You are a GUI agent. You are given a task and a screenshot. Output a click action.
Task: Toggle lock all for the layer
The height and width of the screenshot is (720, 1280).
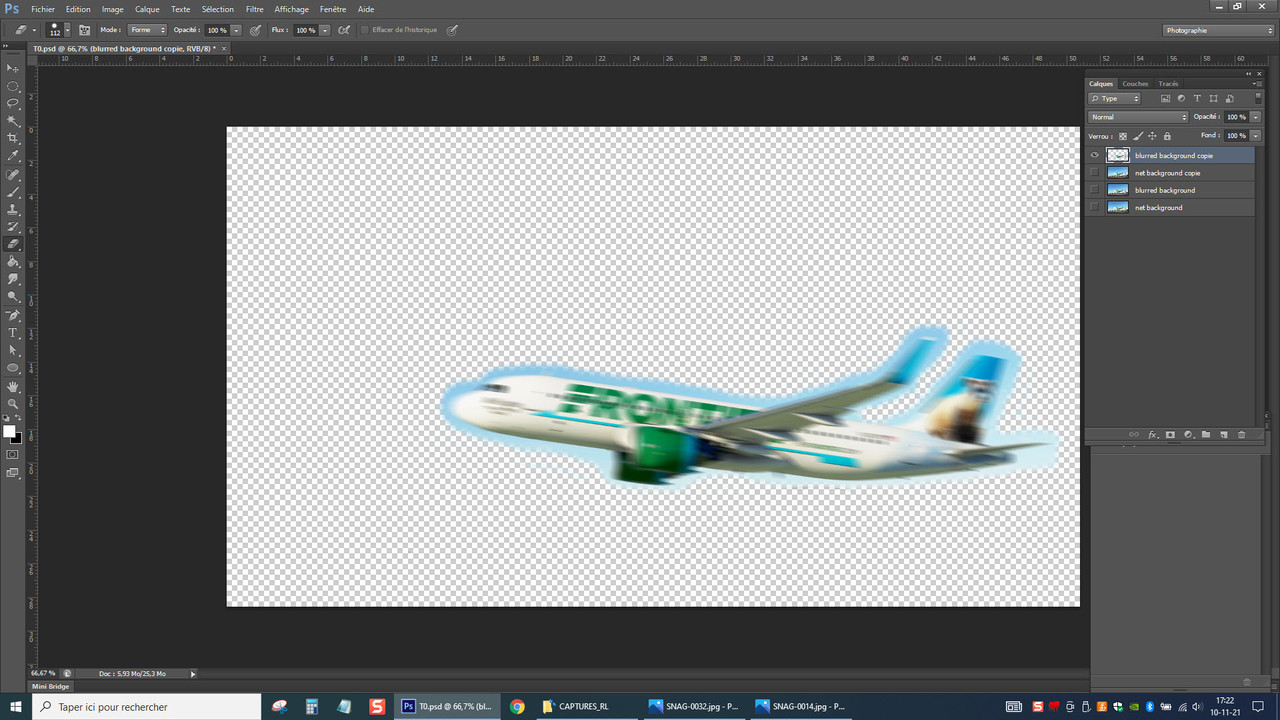[x=1167, y=136]
